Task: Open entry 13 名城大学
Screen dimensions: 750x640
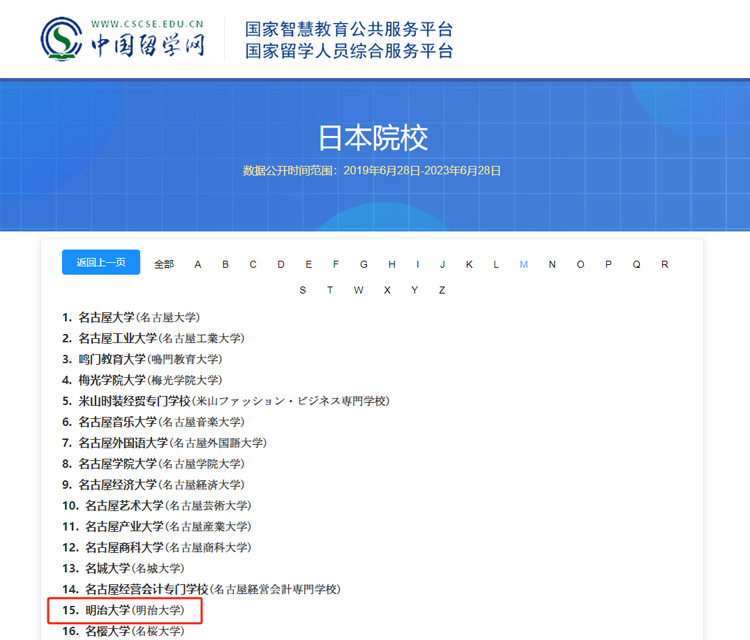Action: tap(123, 568)
